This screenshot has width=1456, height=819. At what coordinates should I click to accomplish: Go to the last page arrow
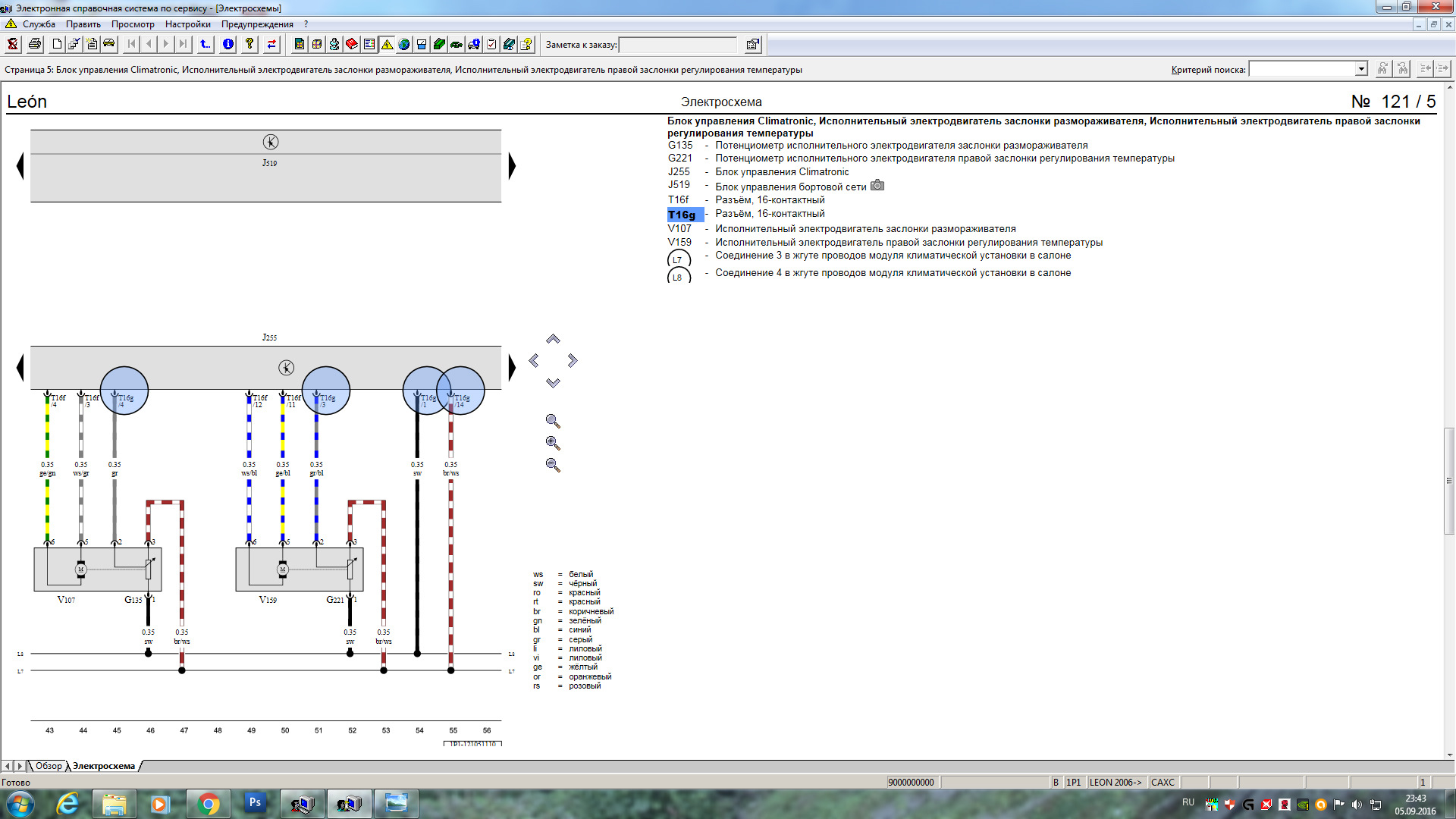[183, 44]
